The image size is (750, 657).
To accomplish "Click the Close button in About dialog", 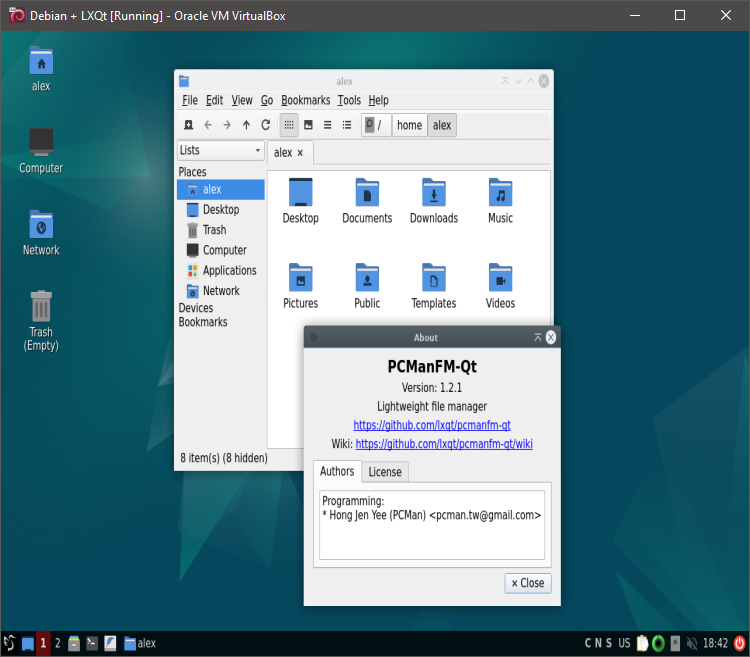I will (528, 583).
